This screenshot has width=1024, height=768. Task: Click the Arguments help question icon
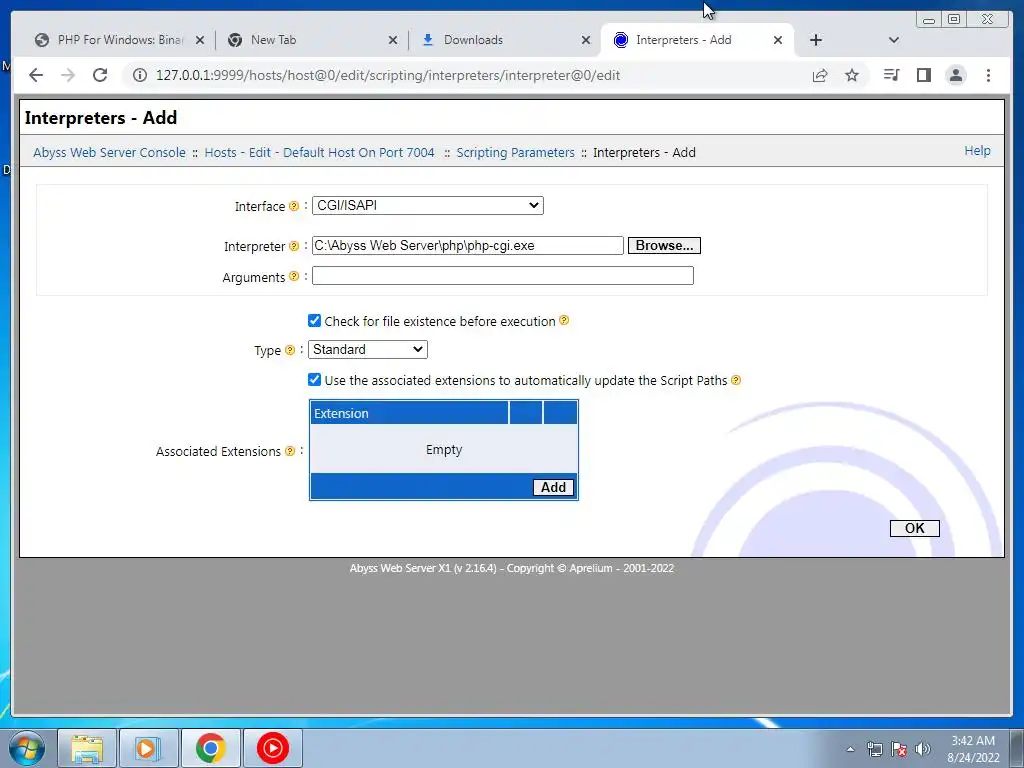click(294, 276)
